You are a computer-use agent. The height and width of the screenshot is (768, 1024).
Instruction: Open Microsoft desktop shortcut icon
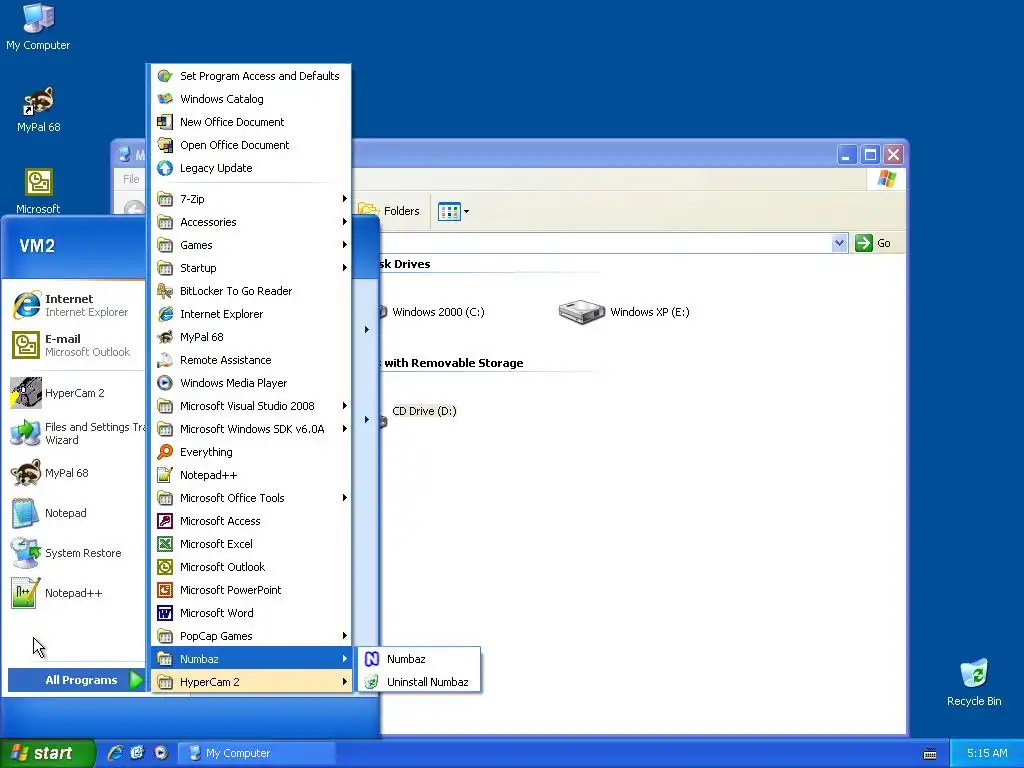[38, 191]
